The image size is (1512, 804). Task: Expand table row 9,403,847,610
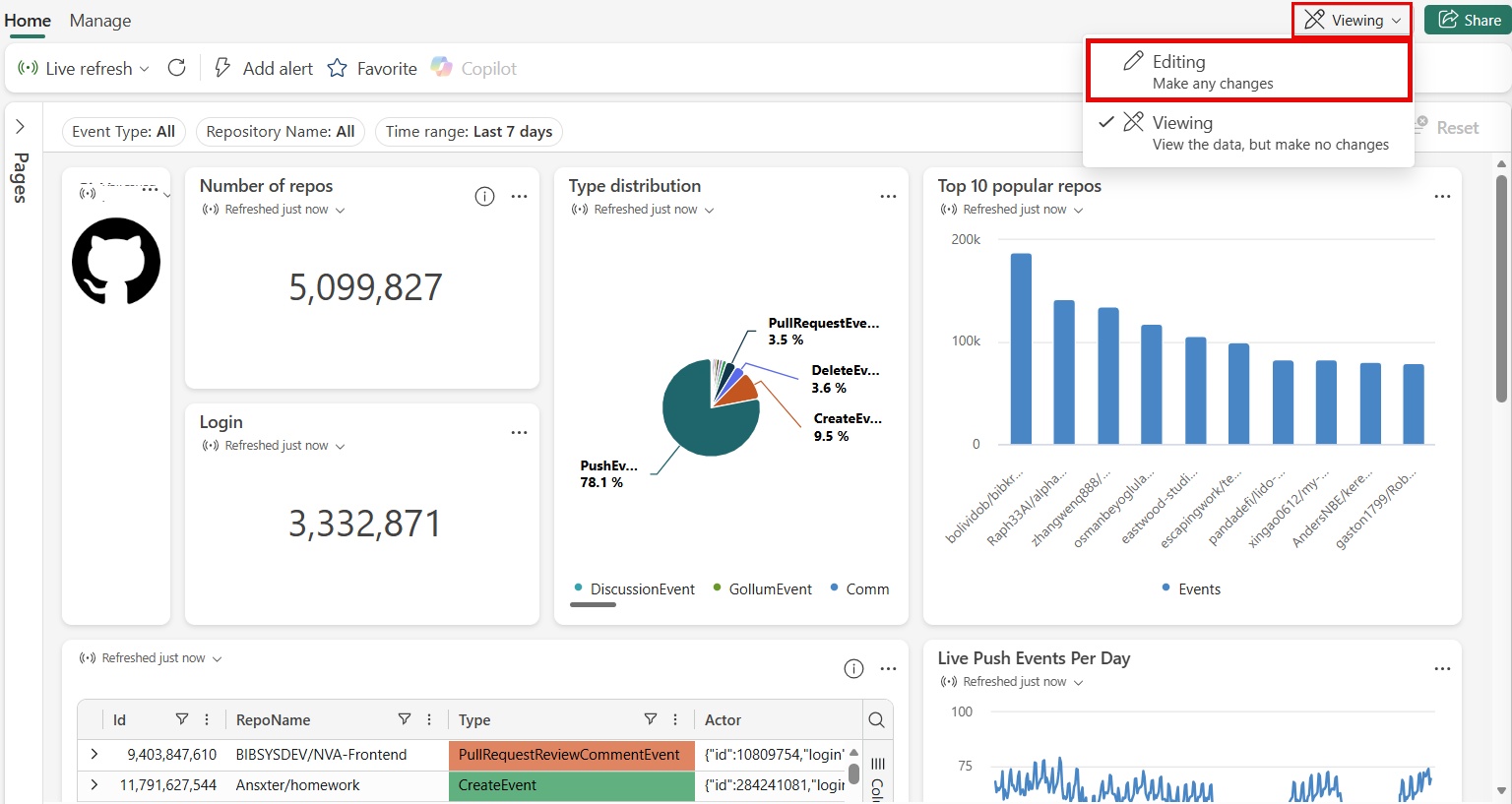(94, 754)
